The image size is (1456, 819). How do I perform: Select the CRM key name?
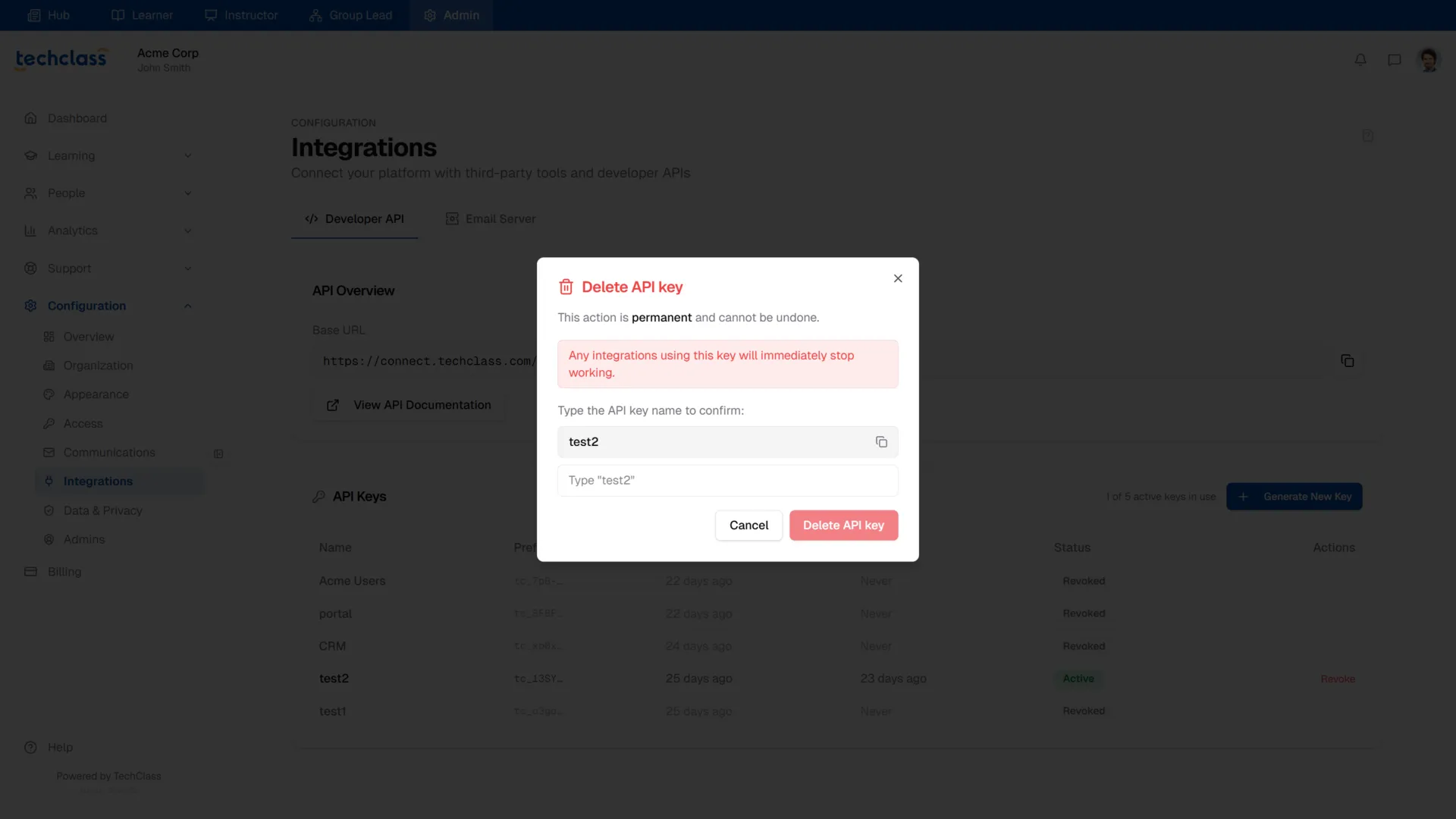[x=332, y=647]
